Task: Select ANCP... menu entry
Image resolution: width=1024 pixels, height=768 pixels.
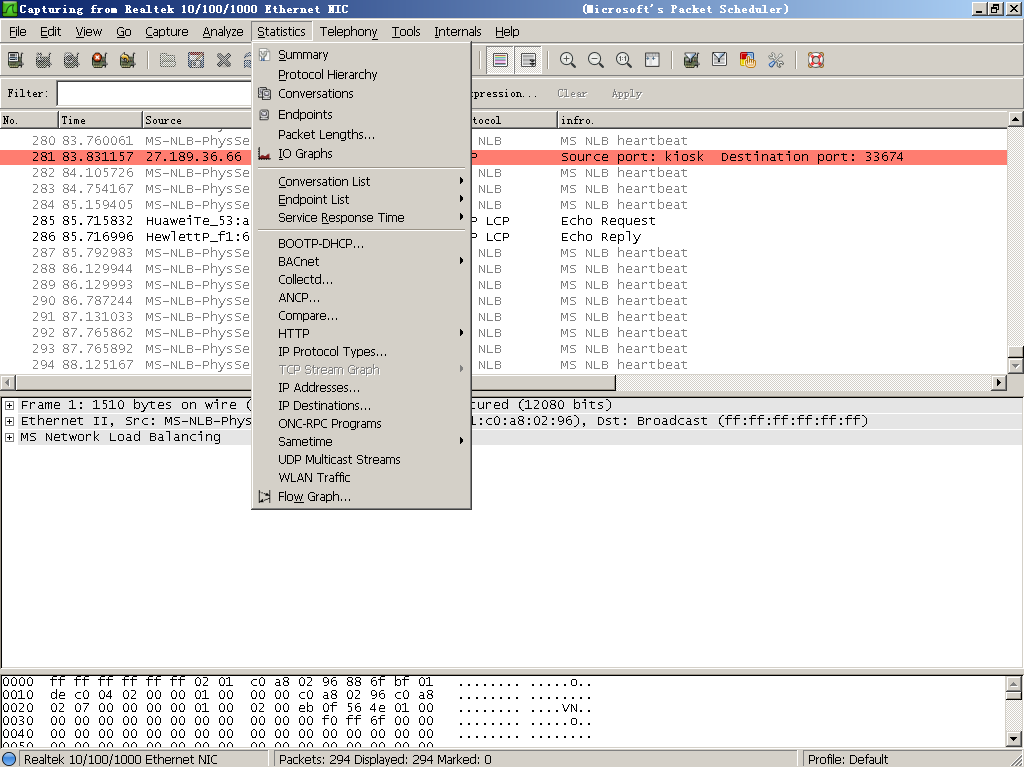Action: pos(361,297)
